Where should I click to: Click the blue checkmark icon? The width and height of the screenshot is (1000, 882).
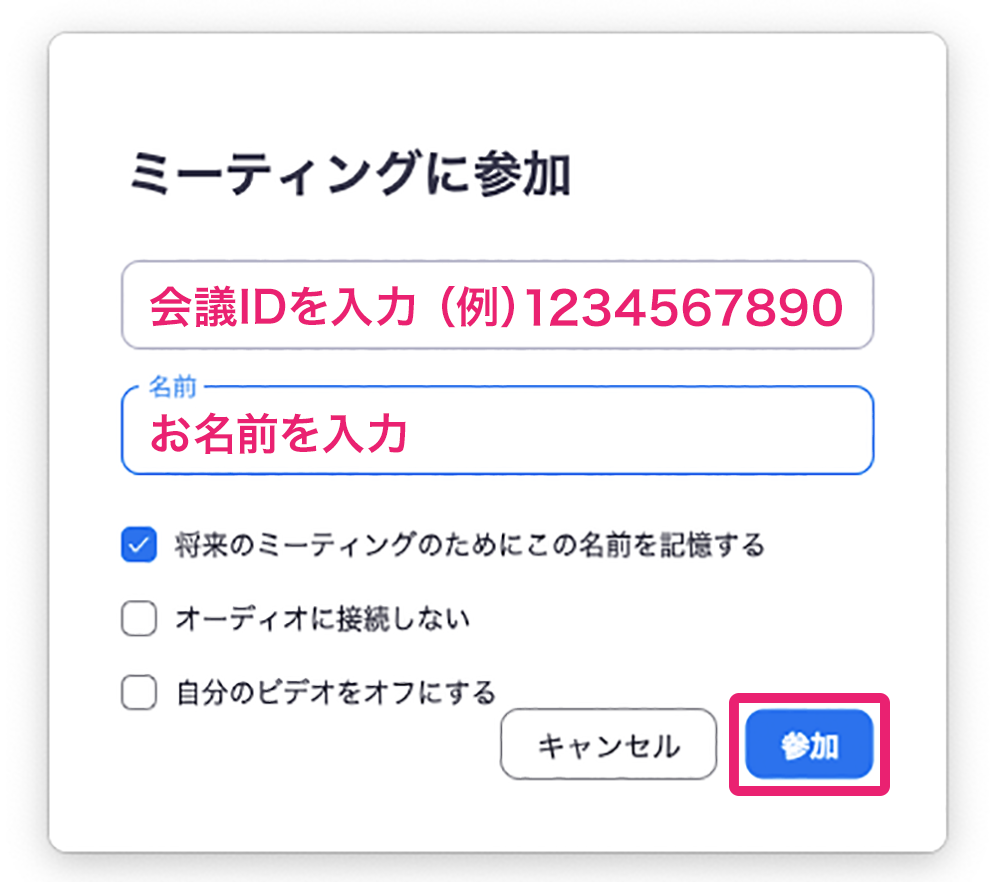click(139, 545)
